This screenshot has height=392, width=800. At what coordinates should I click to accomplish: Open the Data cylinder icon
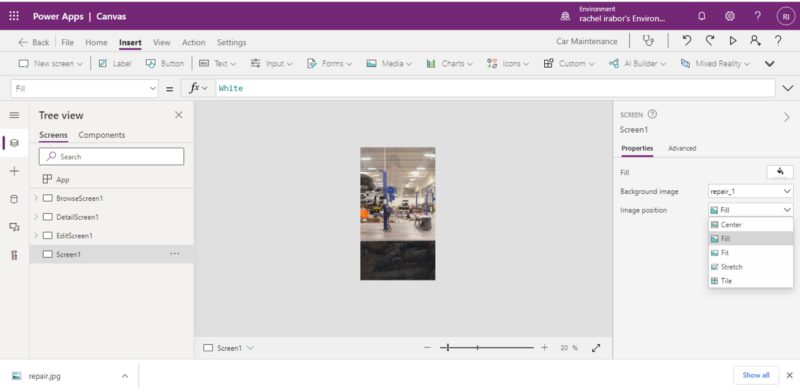(x=14, y=199)
